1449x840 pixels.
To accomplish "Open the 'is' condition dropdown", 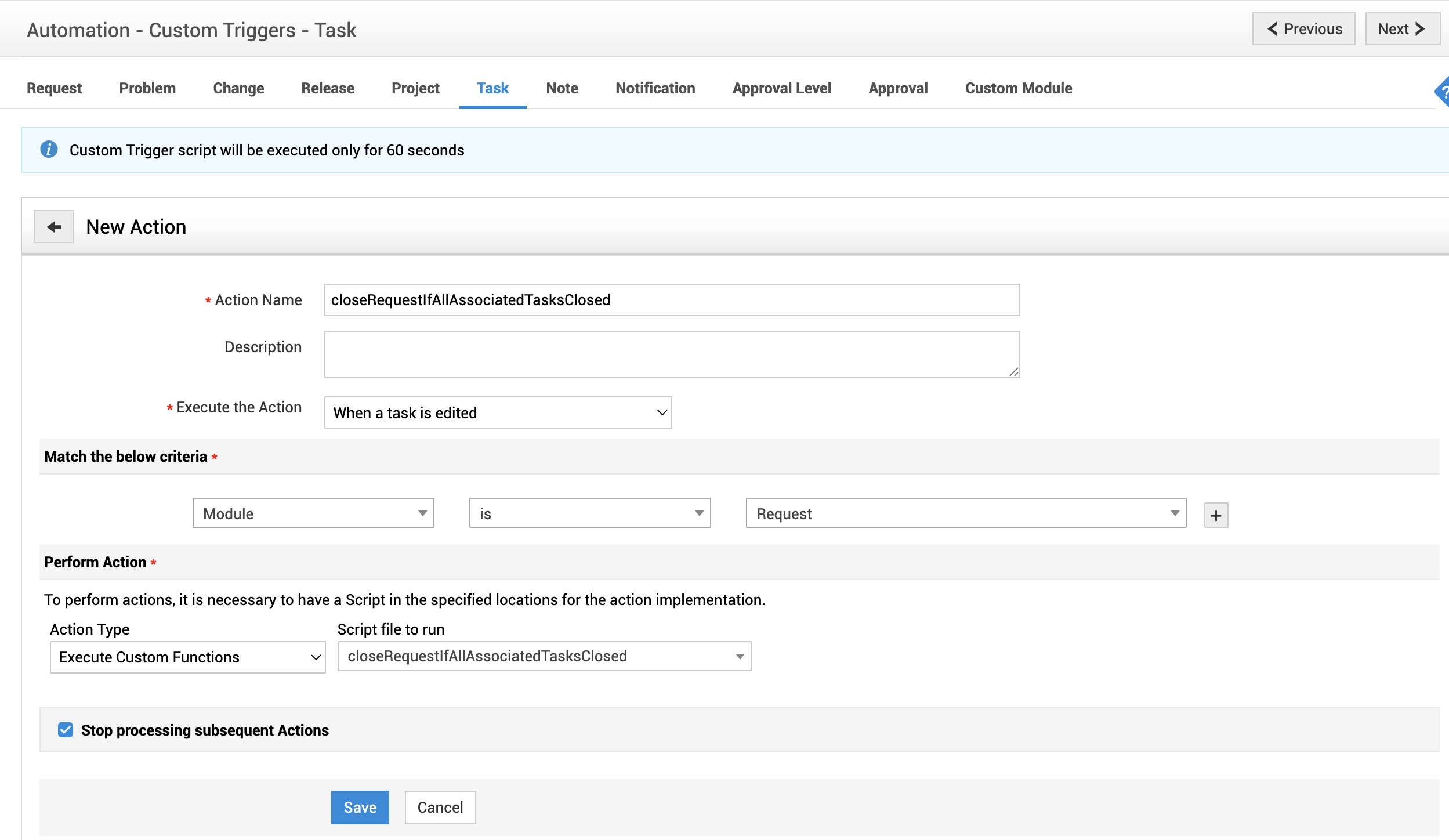I will coord(589,513).
